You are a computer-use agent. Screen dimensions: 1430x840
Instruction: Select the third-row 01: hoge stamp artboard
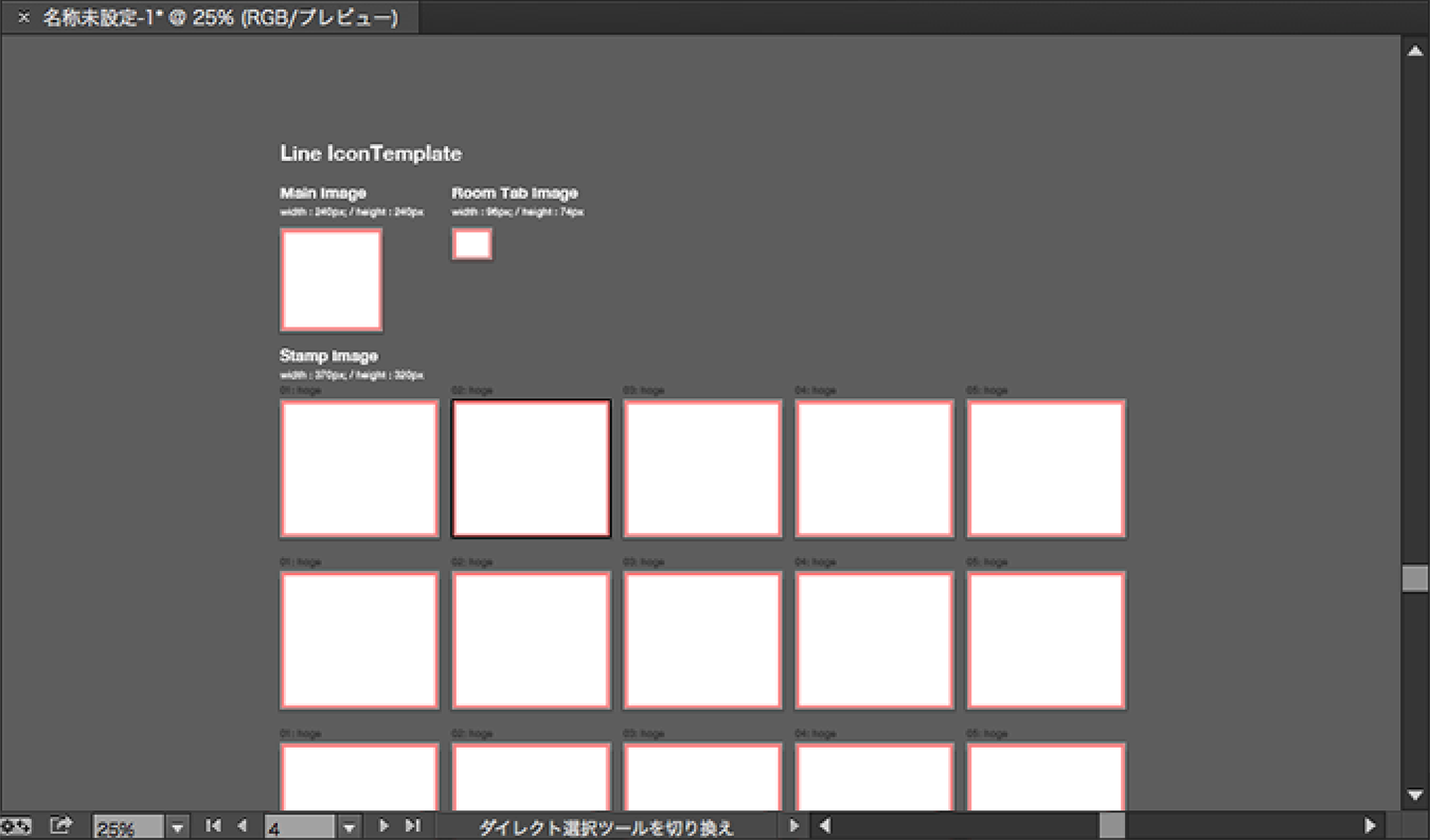[359, 776]
